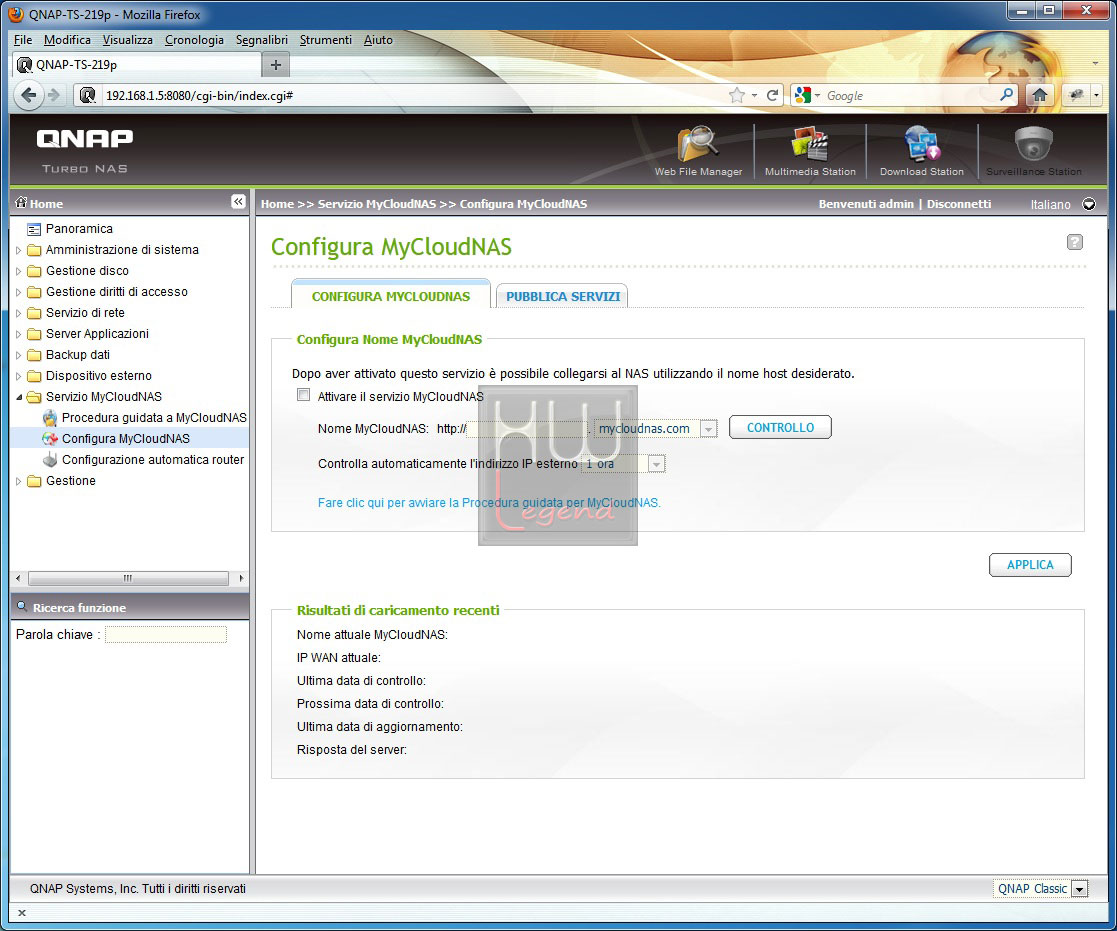The height and width of the screenshot is (931, 1117).
Task: Open the Visualizza menu
Action: pyautogui.click(x=128, y=40)
